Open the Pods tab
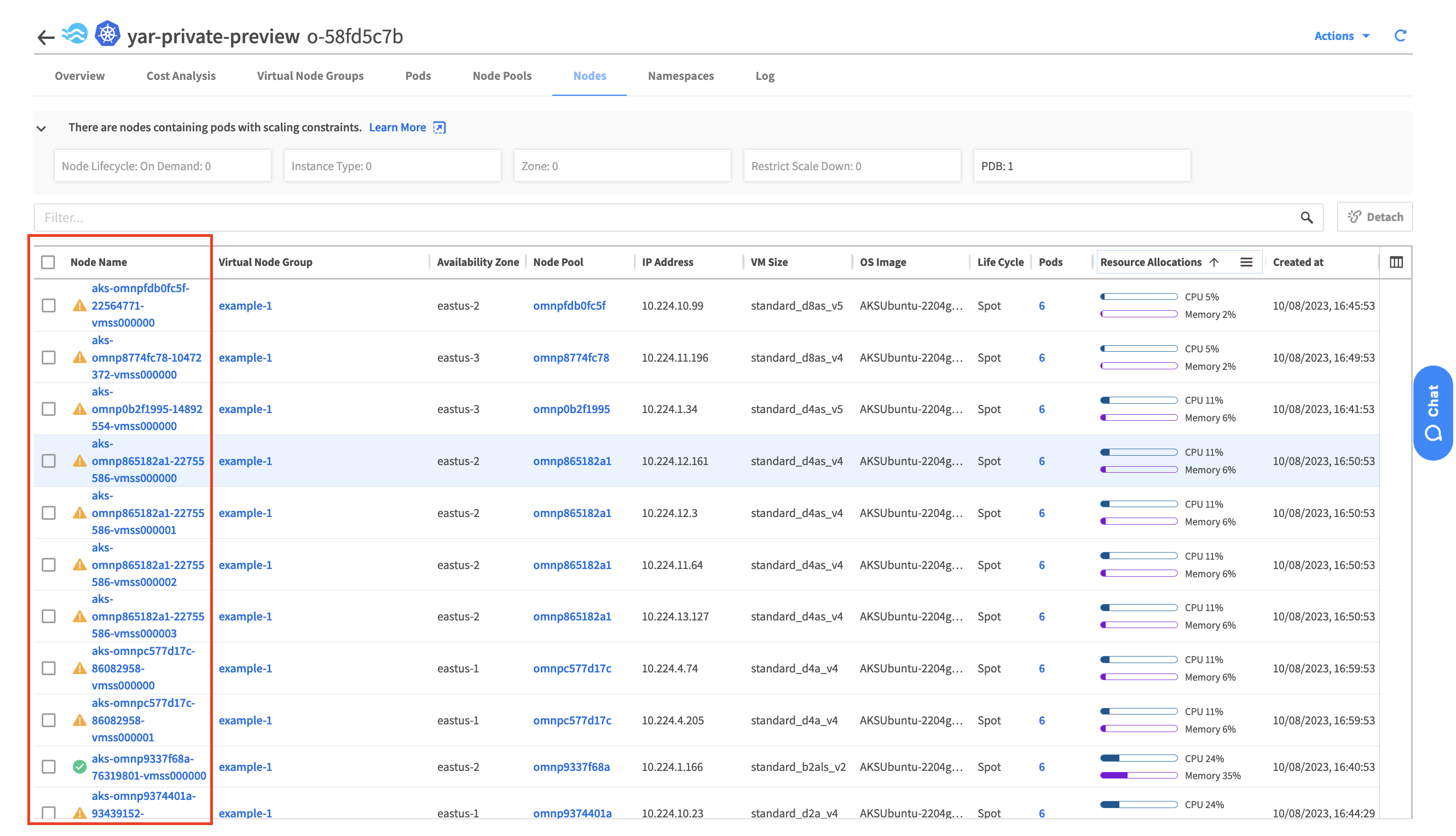The image size is (1456, 836). point(418,76)
